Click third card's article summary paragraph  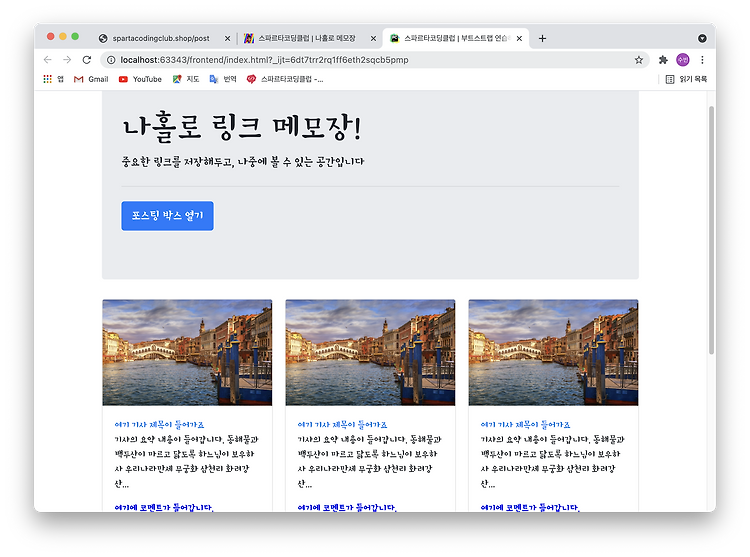pyautogui.click(x=553, y=461)
